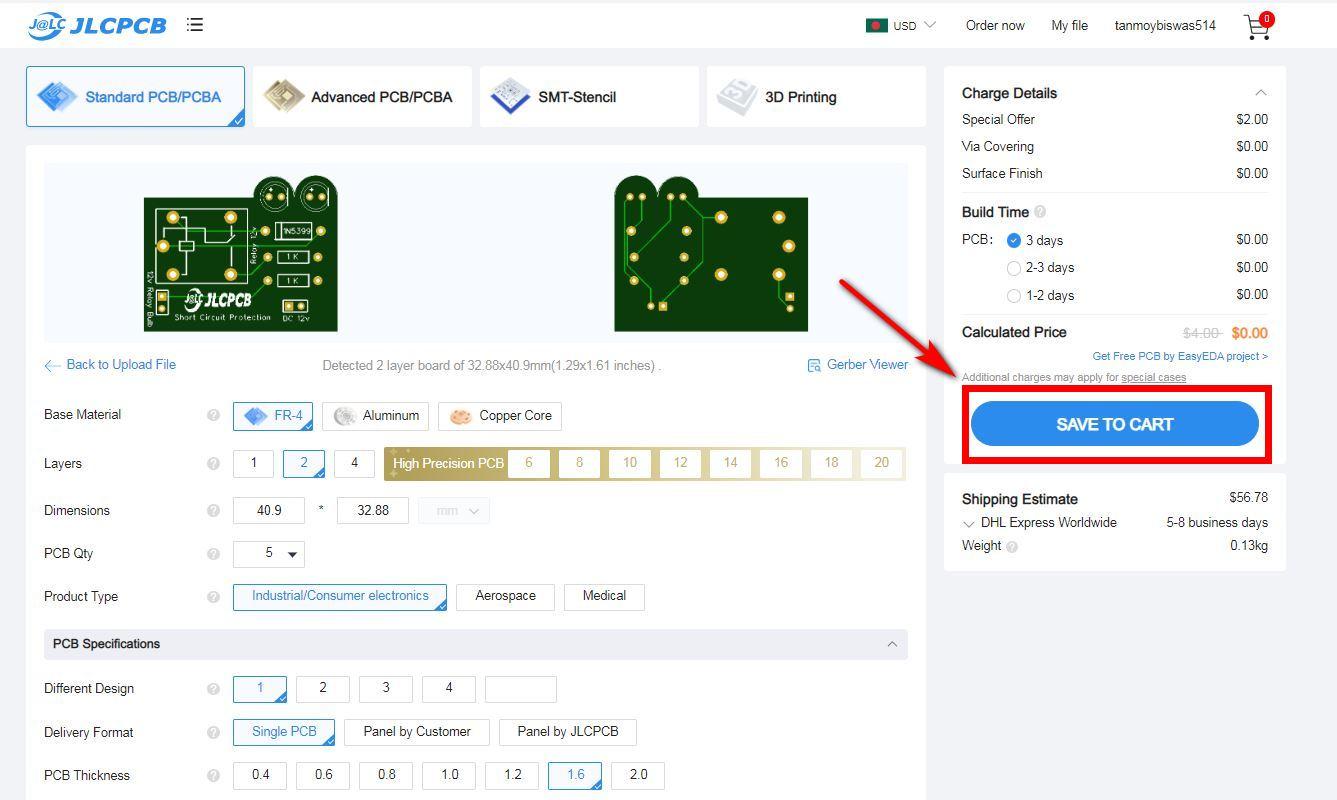Viewport: 1337px width, 800px height.
Task: Click the Gerber Viewer icon
Action: [814, 365]
